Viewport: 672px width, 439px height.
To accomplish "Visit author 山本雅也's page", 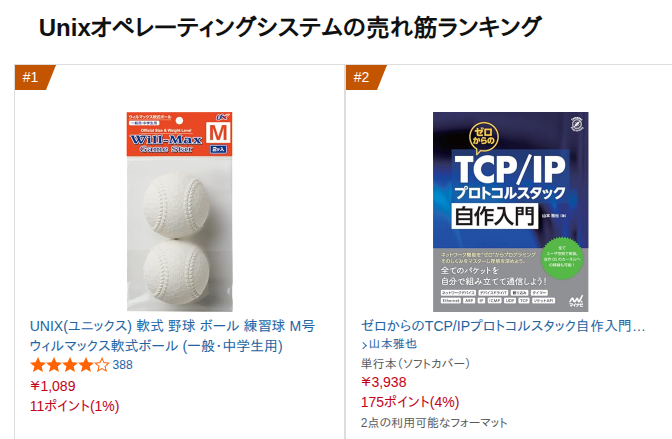I will tap(393, 344).
